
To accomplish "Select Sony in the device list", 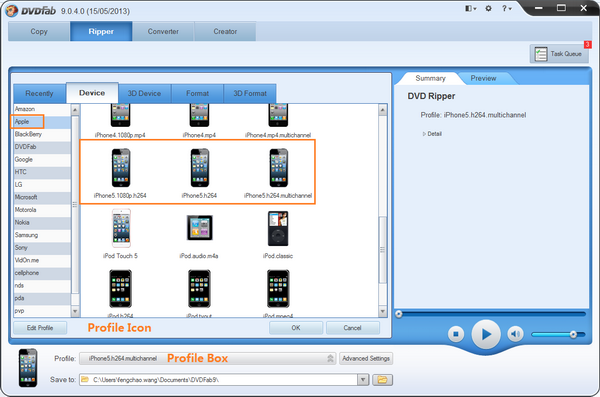I will click(42, 248).
